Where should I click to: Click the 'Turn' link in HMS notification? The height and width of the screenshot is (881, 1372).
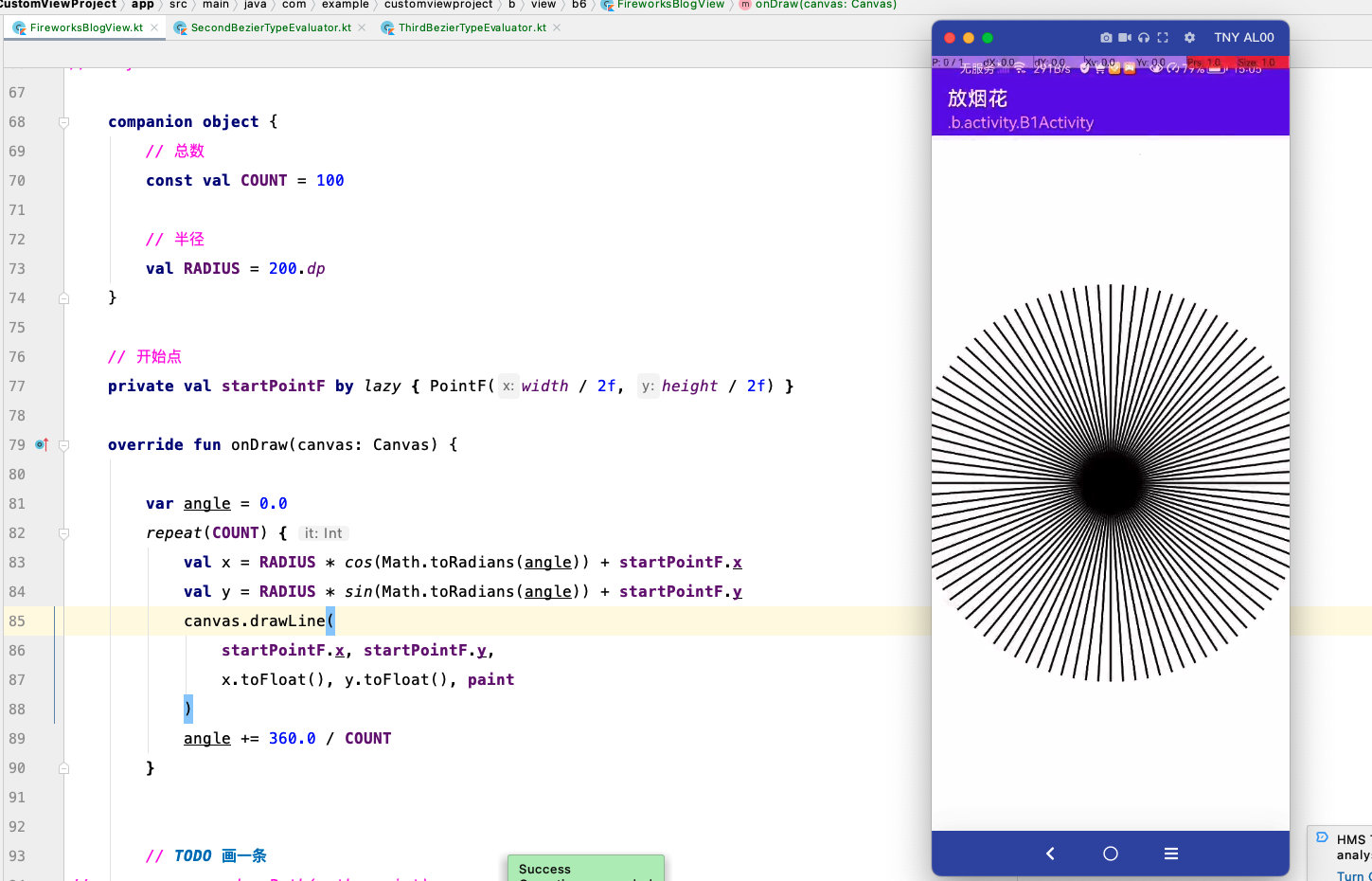tap(1352, 875)
